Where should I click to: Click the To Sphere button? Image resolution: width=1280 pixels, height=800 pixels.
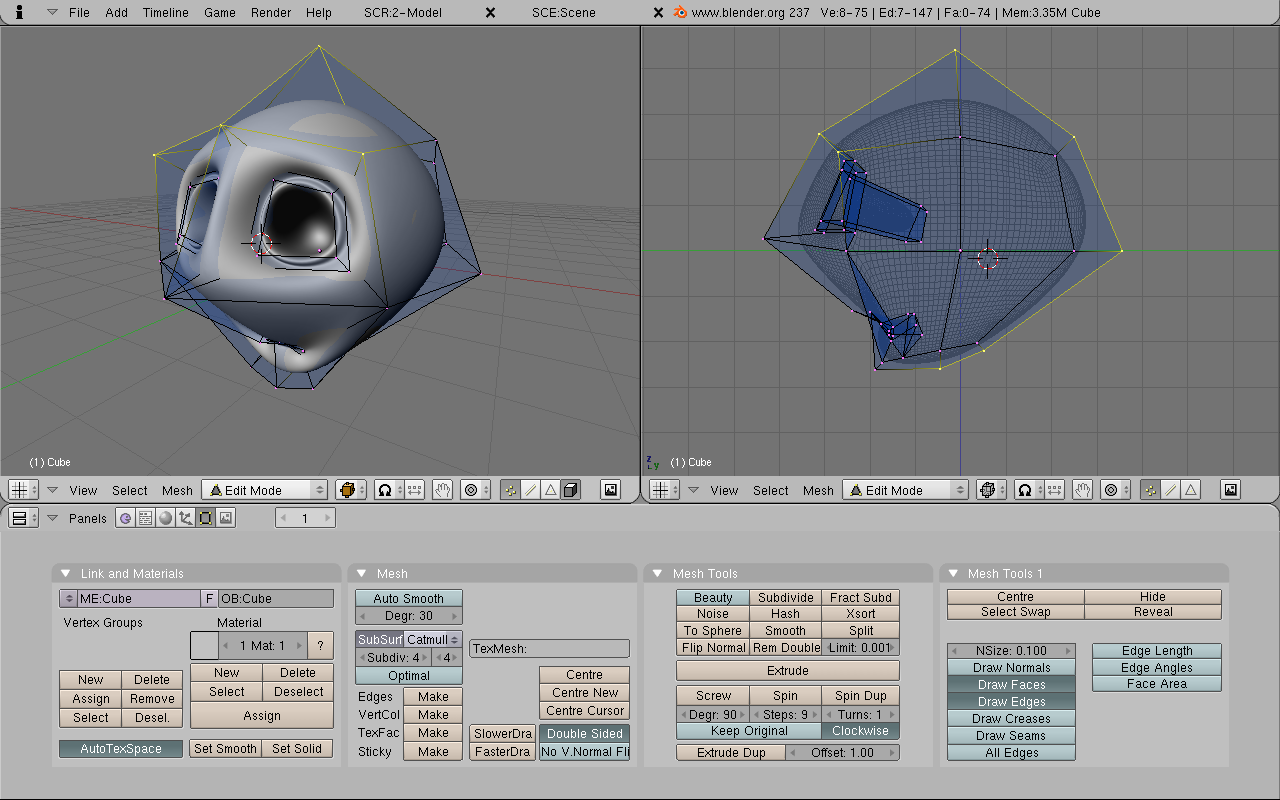pyautogui.click(x=712, y=630)
